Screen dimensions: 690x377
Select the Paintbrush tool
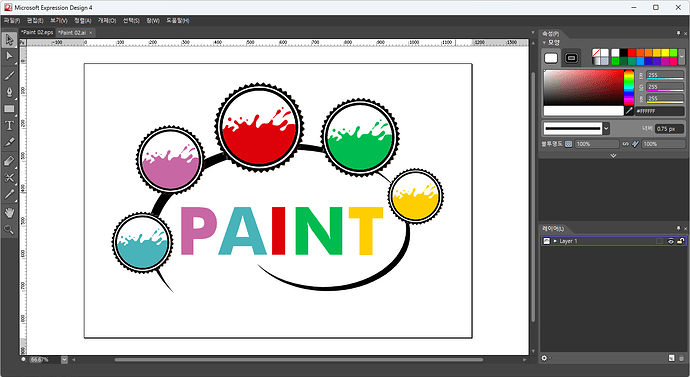(x=9, y=76)
